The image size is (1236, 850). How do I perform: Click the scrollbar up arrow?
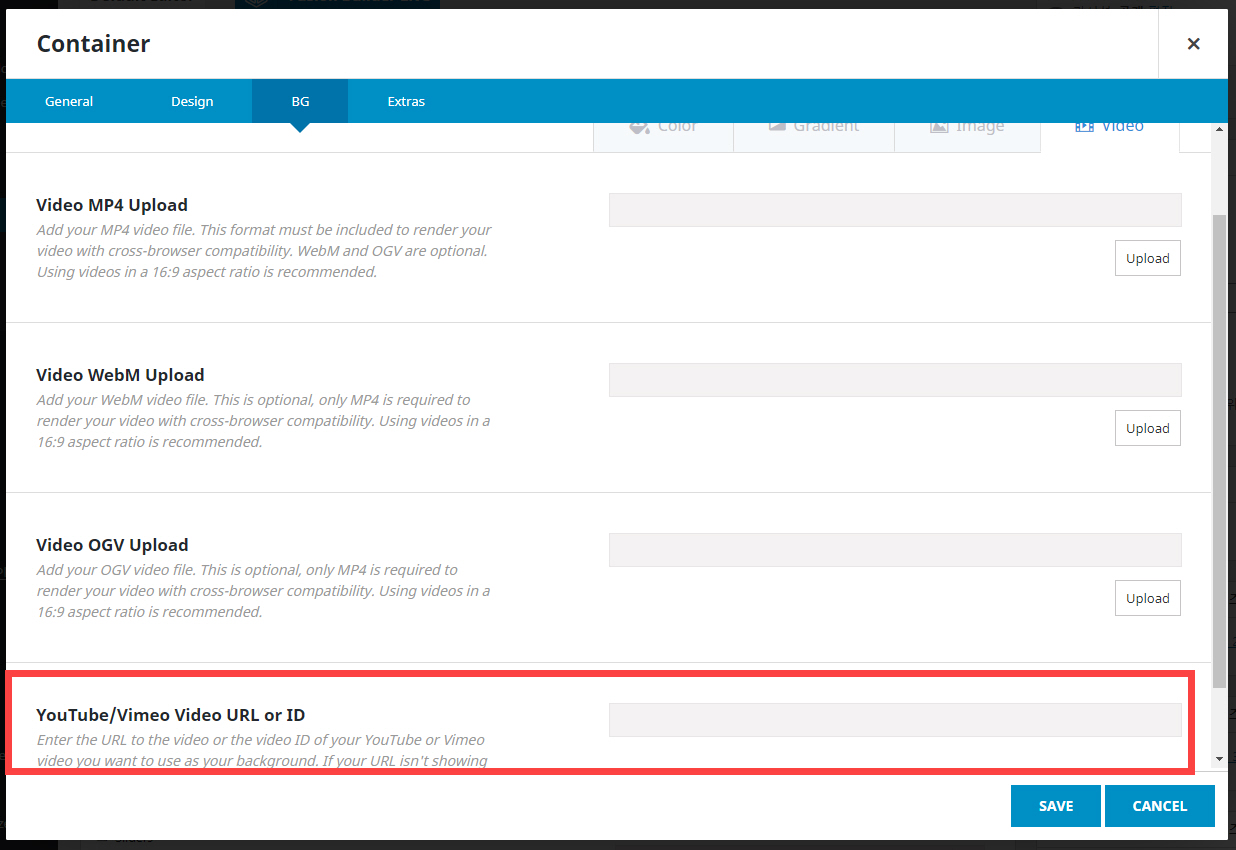(x=1219, y=130)
